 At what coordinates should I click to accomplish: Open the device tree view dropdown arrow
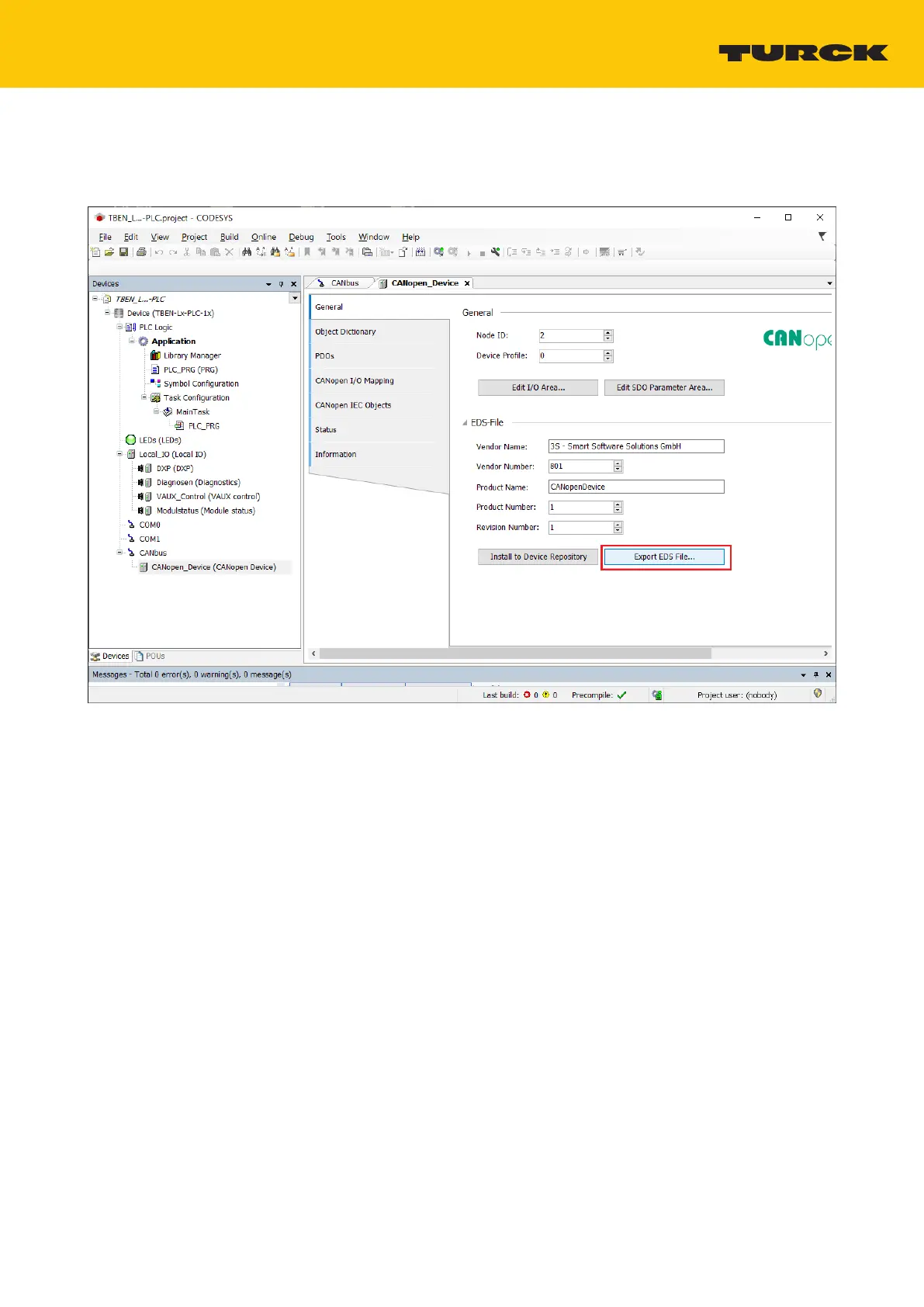point(295,299)
